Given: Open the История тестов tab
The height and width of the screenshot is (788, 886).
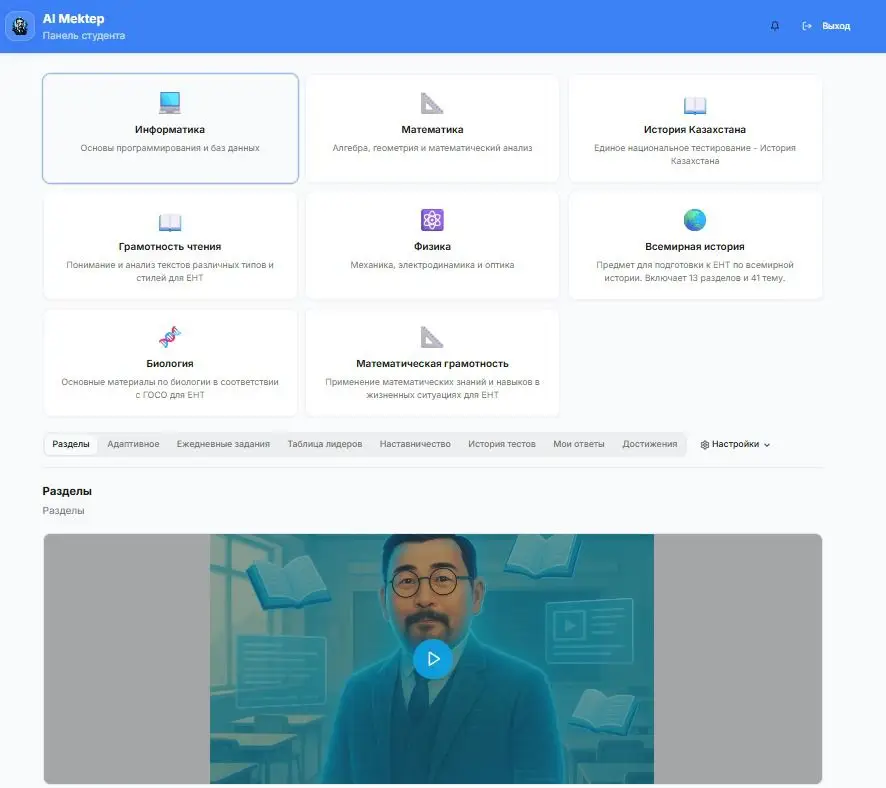Looking at the screenshot, I should click(501, 444).
